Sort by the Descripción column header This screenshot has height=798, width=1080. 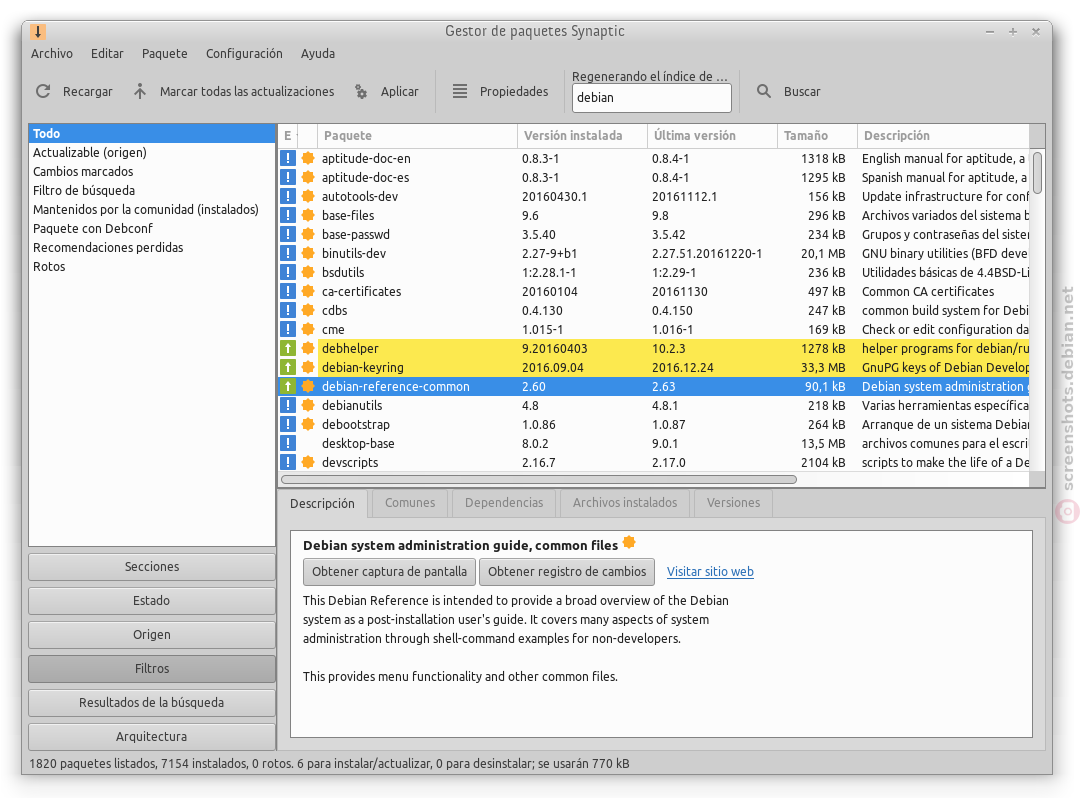pos(943,136)
